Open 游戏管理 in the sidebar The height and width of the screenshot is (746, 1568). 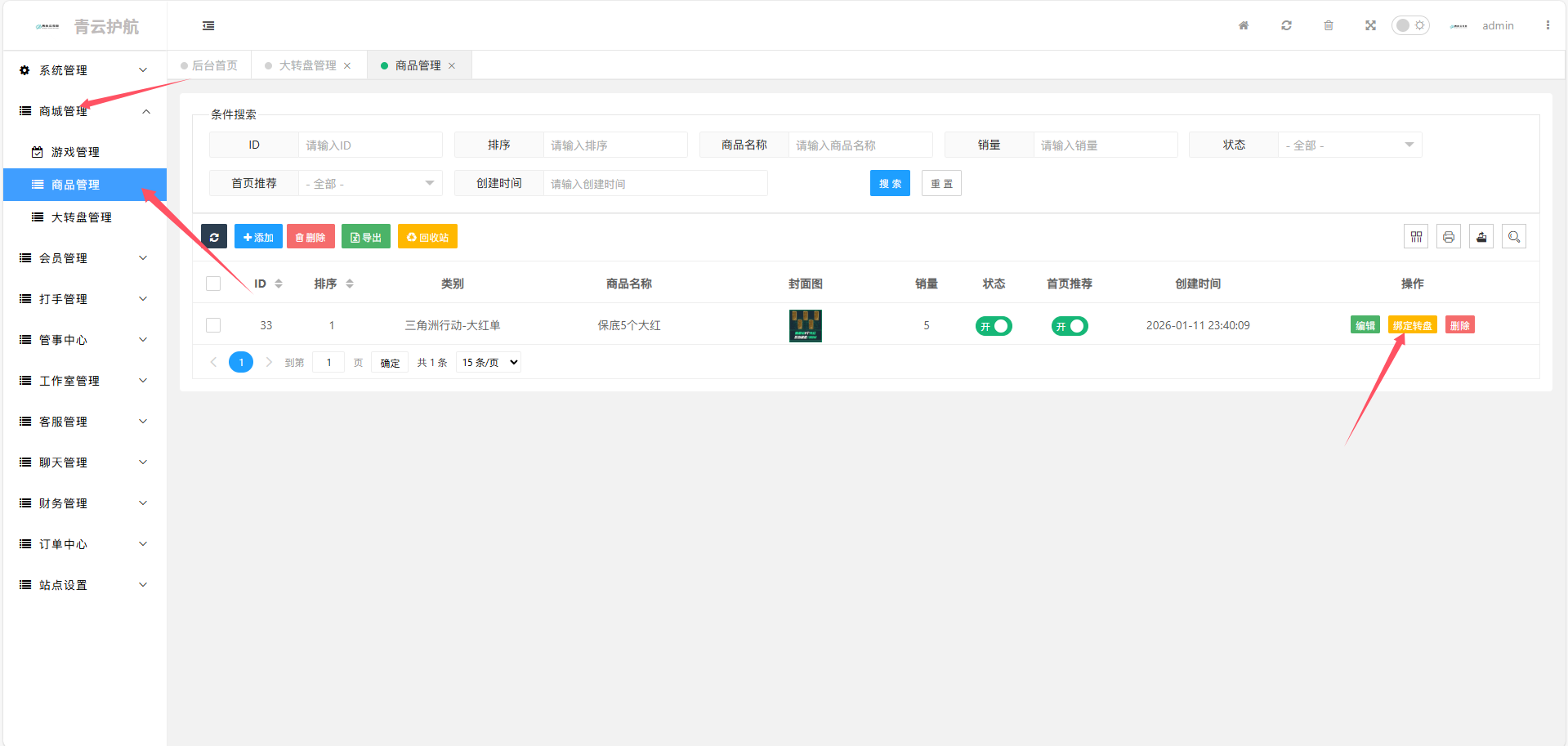pos(75,152)
